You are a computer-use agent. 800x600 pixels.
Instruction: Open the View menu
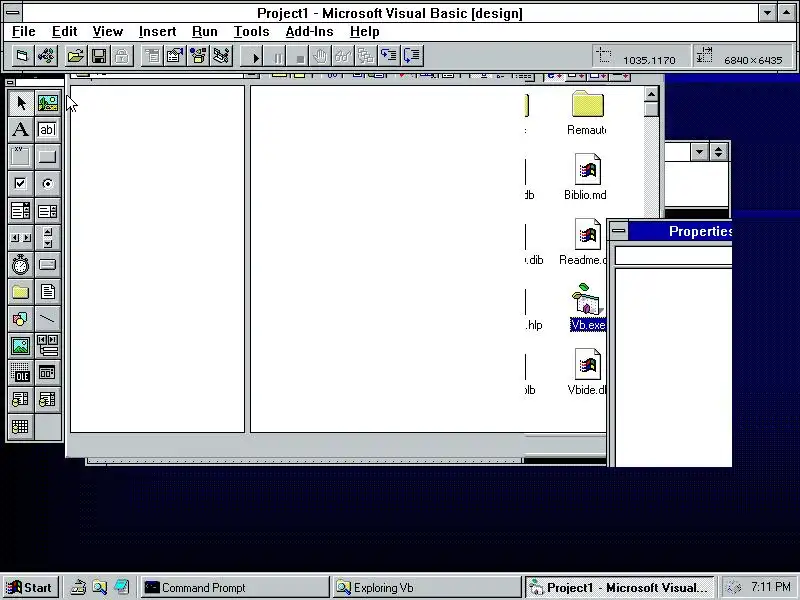[x=108, y=32]
